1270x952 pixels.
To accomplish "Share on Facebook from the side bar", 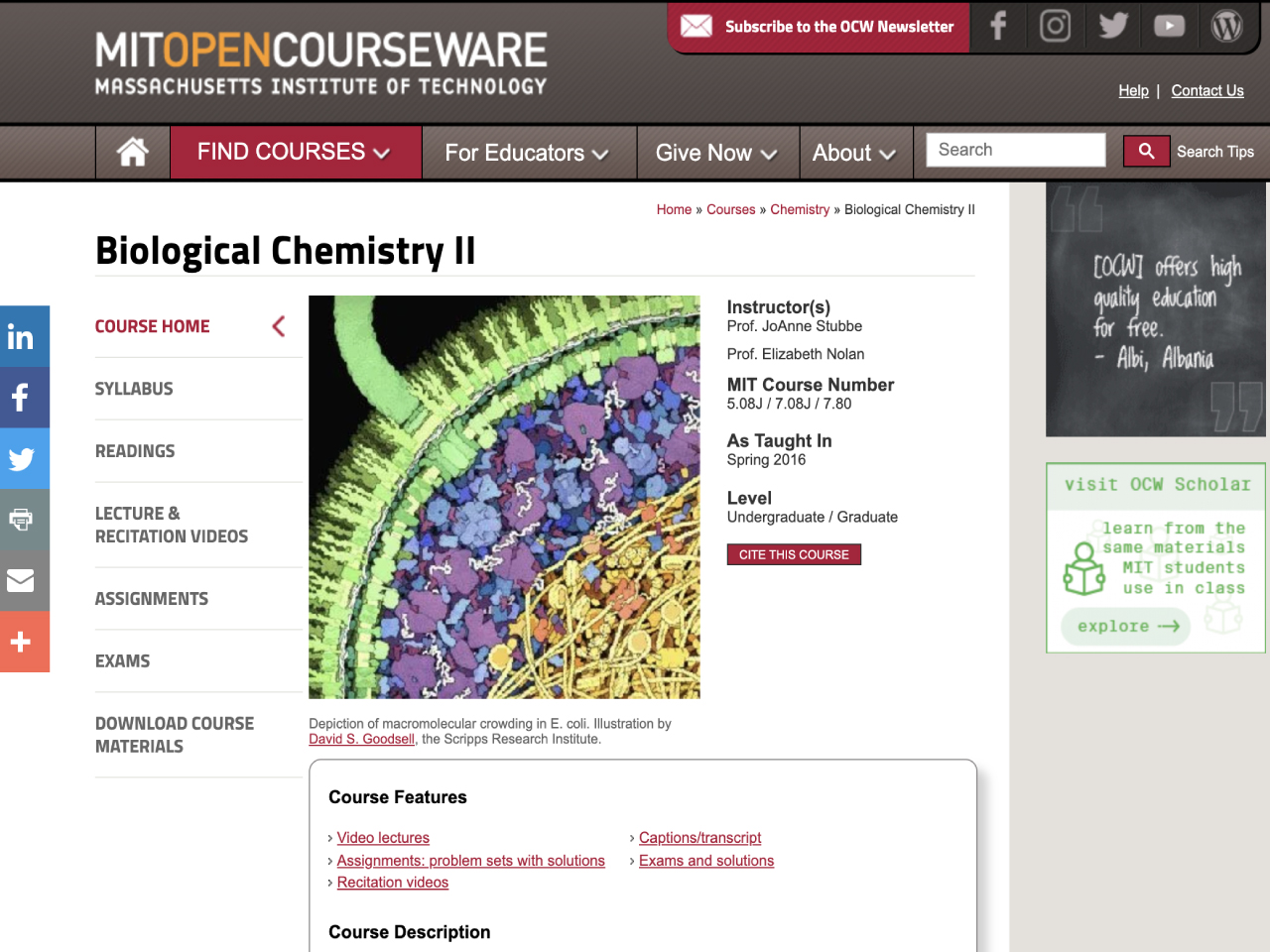I will click(x=25, y=398).
